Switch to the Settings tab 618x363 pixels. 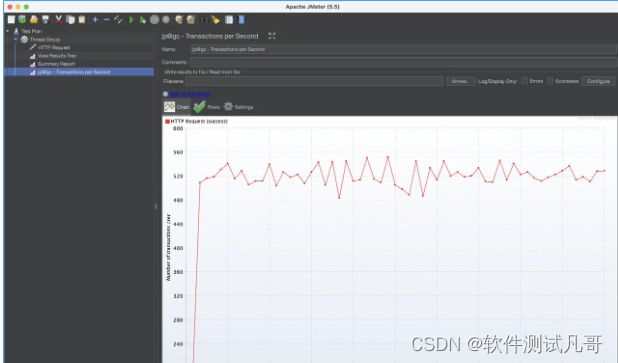238,107
